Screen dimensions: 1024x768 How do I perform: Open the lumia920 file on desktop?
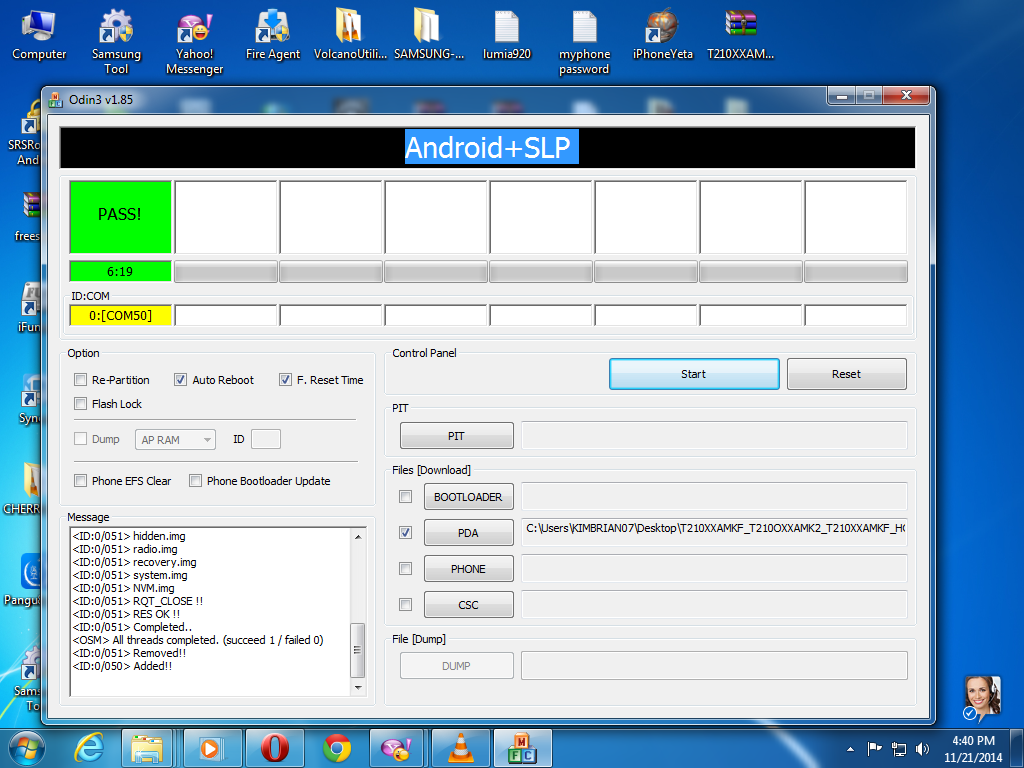506,28
